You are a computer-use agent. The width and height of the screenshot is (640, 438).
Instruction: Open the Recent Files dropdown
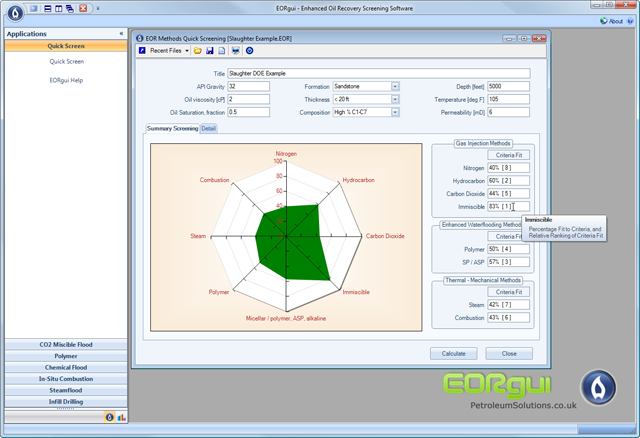coord(169,51)
